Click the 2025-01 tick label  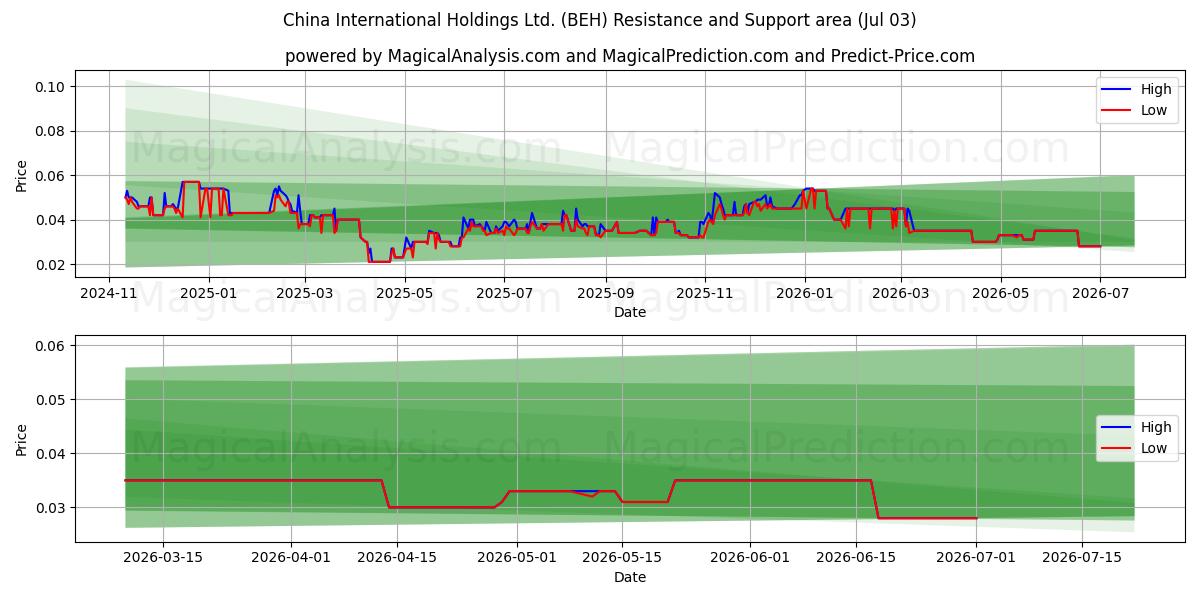pos(209,293)
